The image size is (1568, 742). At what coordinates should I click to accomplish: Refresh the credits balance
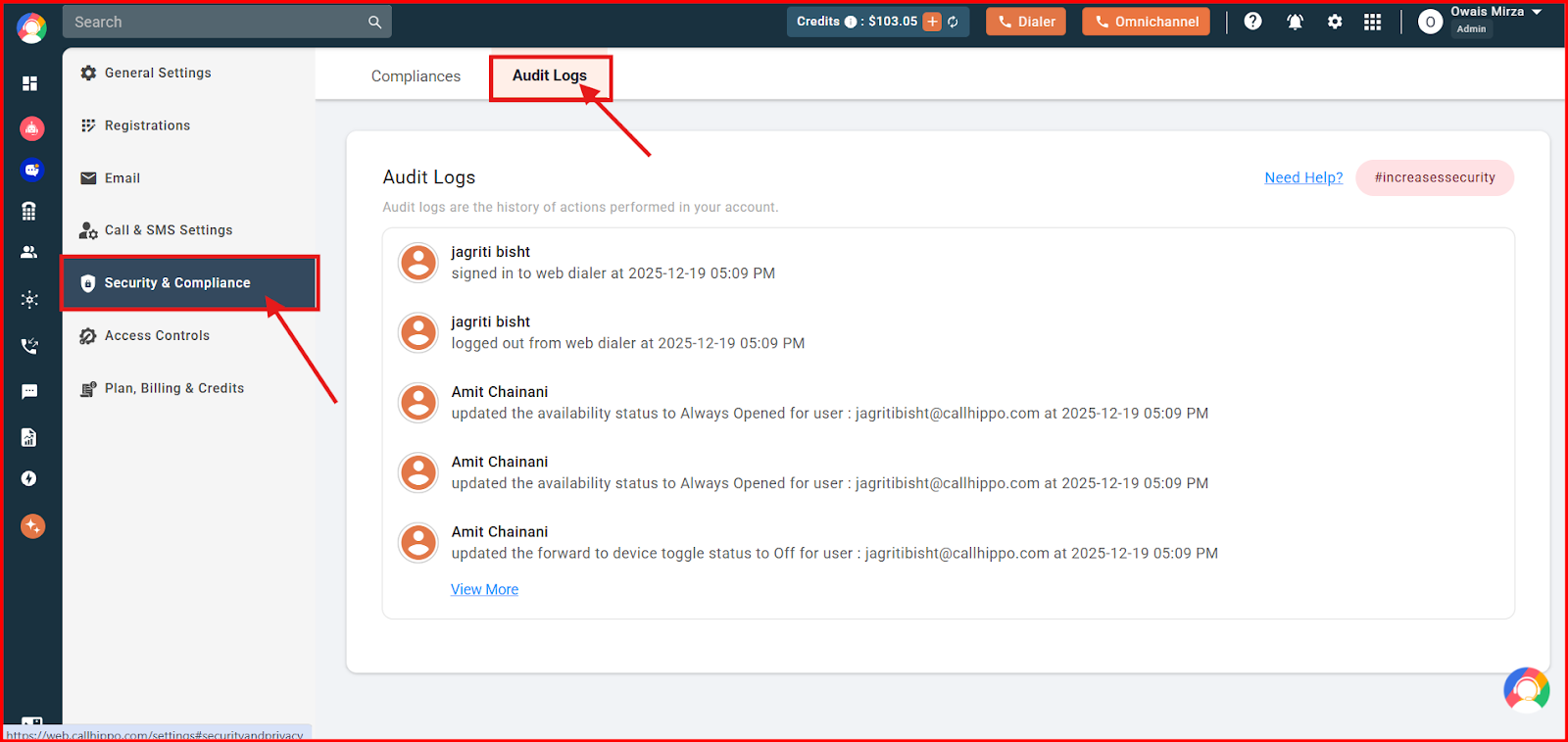(x=953, y=22)
